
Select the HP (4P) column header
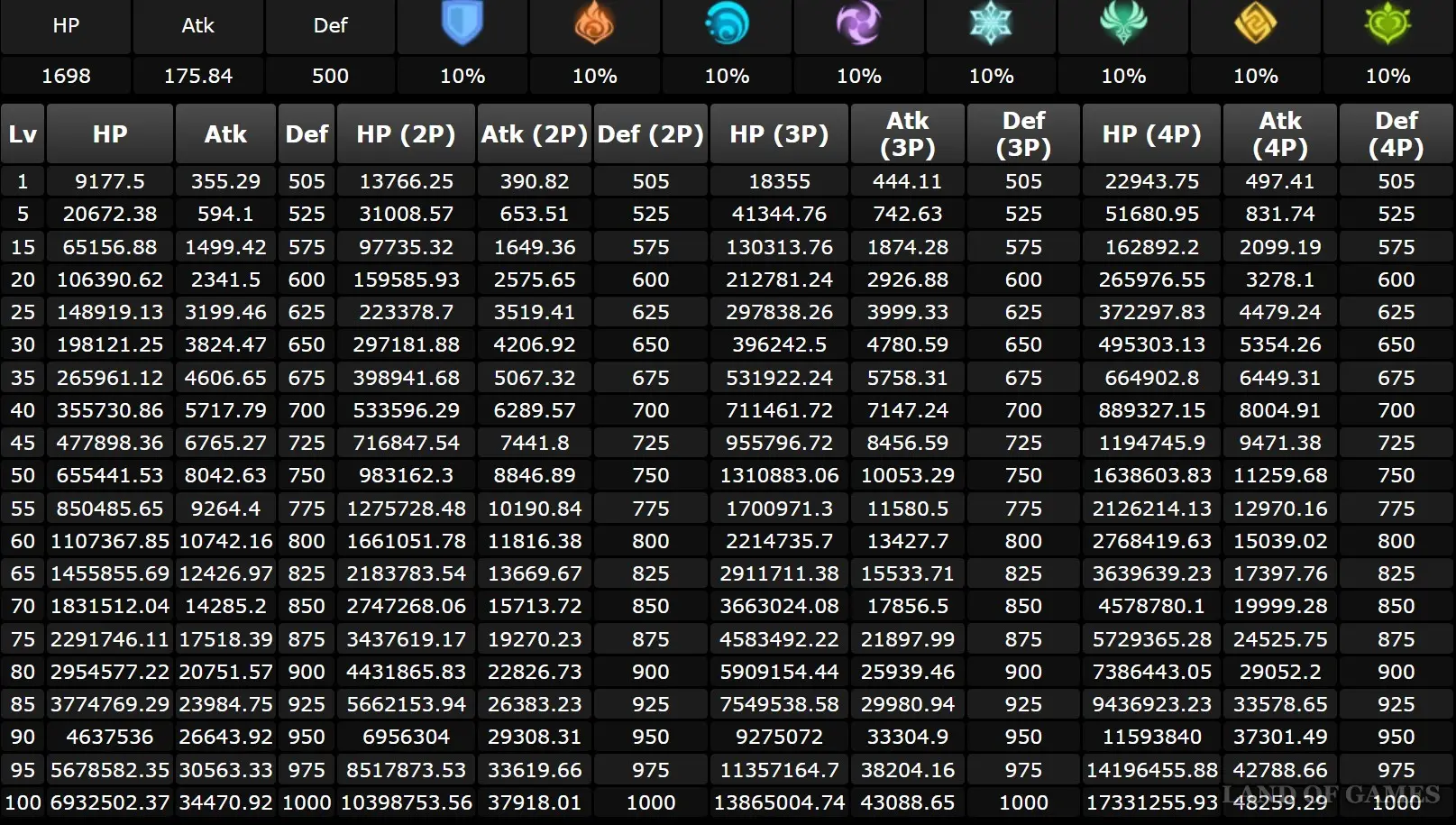[1151, 134]
